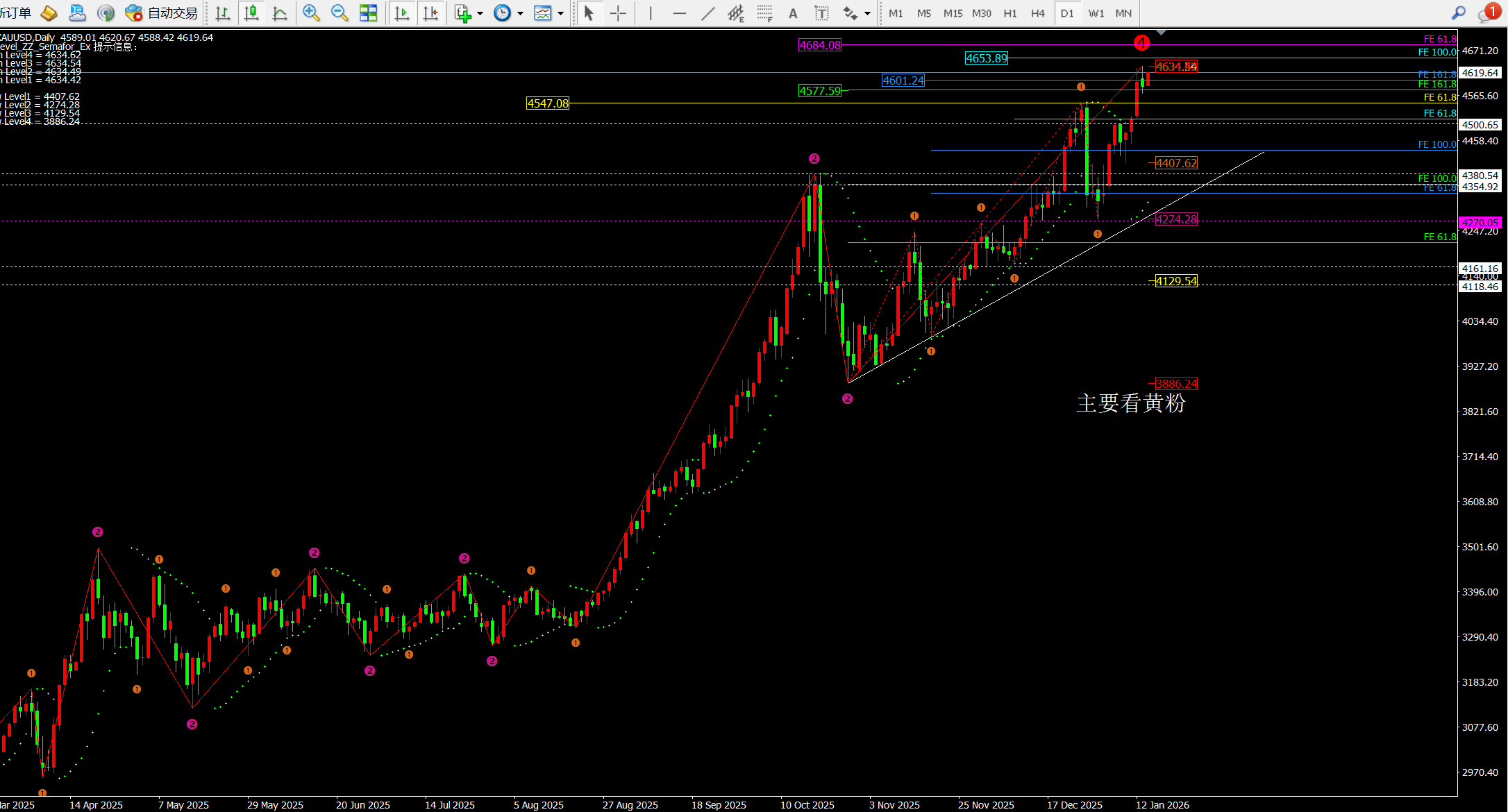
Task: Draw a vertical line tool
Action: [x=650, y=12]
